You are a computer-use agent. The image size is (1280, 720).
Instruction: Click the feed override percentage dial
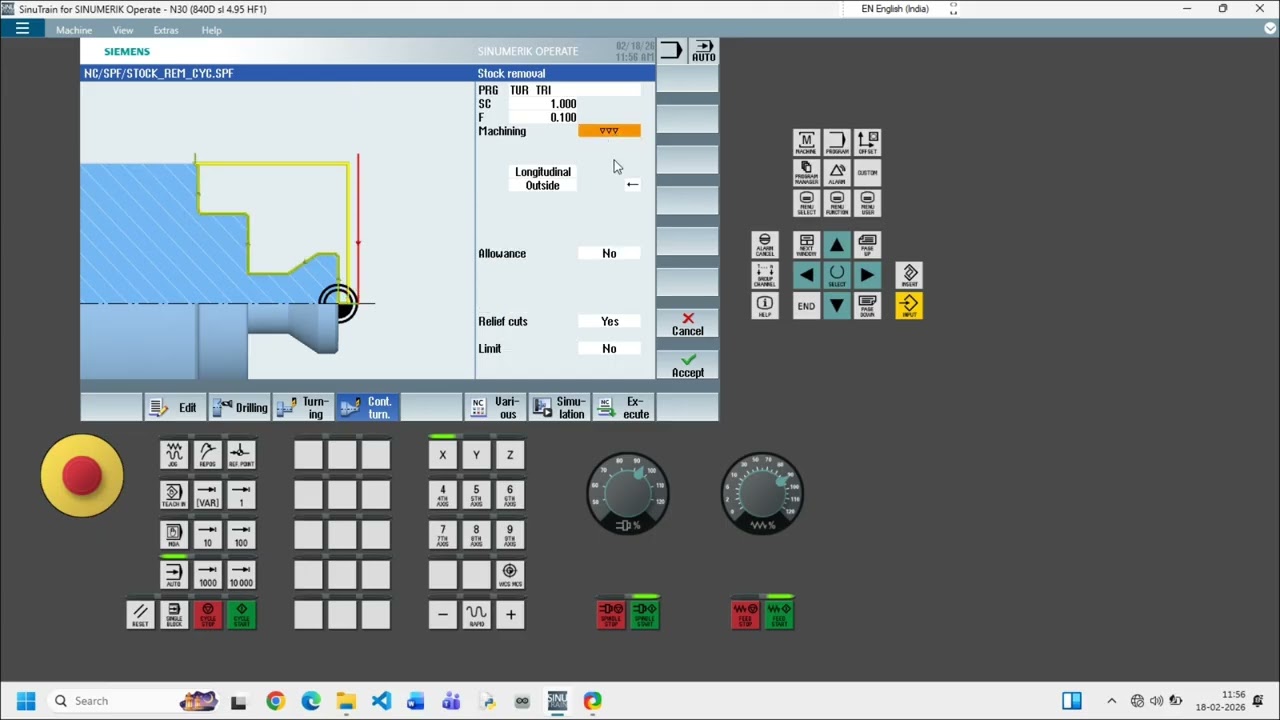[x=762, y=493]
